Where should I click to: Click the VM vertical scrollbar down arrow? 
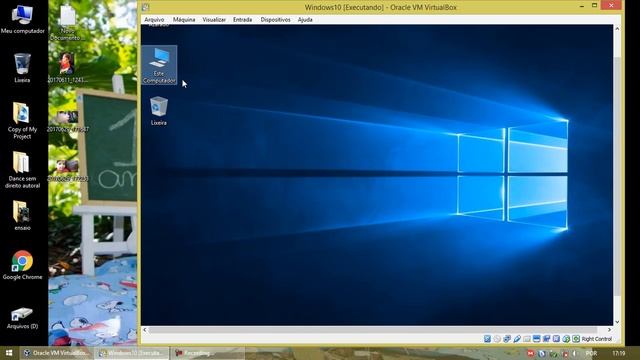617,322
